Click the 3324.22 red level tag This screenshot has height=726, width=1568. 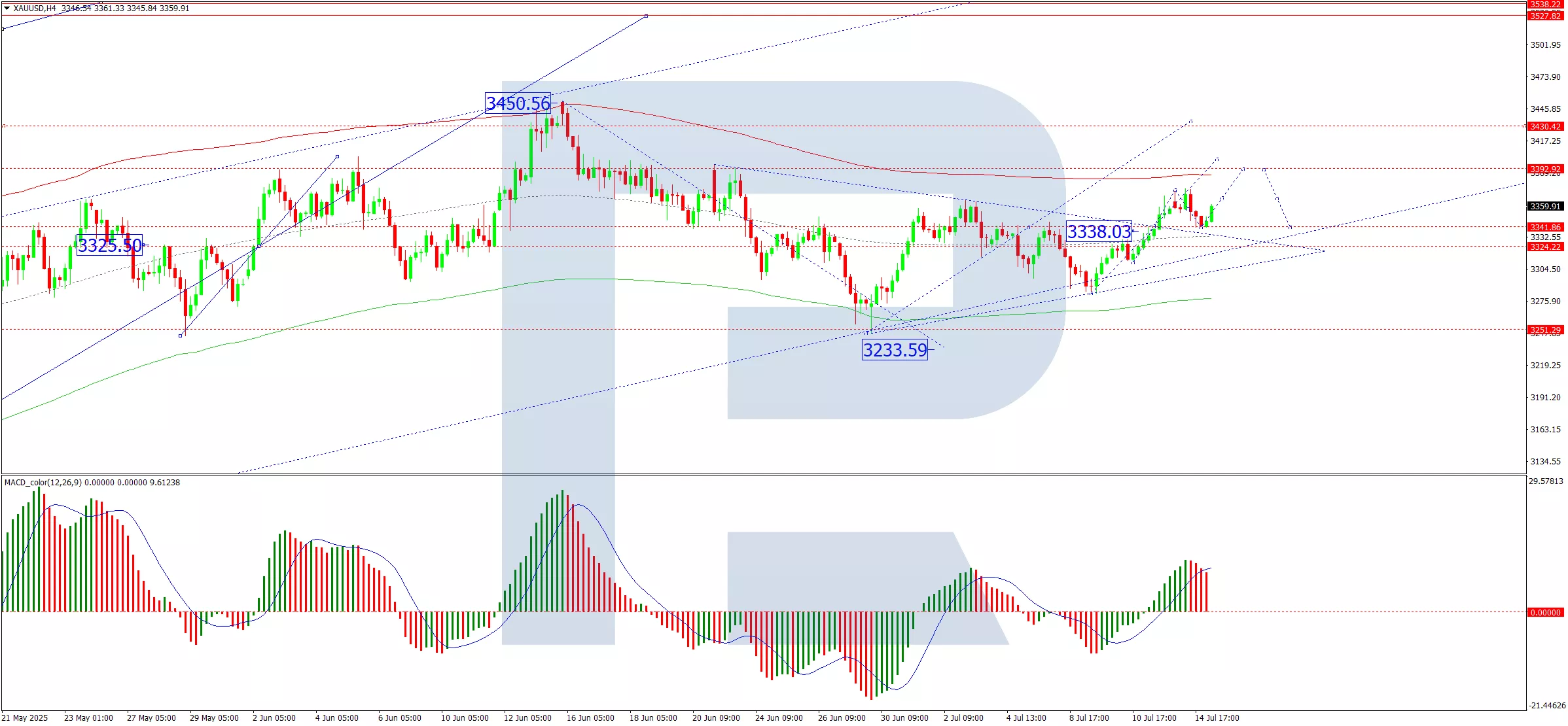click(x=1545, y=247)
